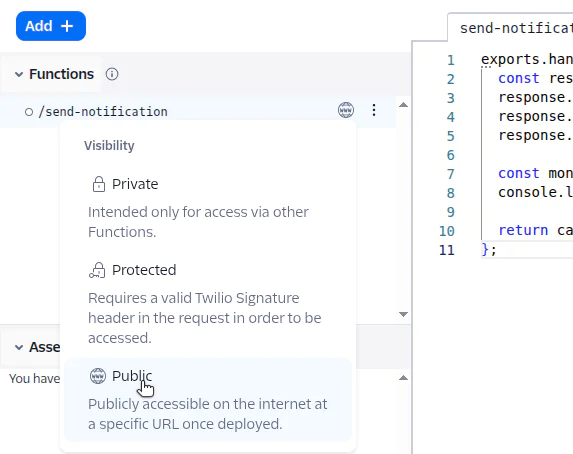This screenshot has height=454, width=573.
Task: Click the 'Visibility' menu heading
Action: (109, 145)
